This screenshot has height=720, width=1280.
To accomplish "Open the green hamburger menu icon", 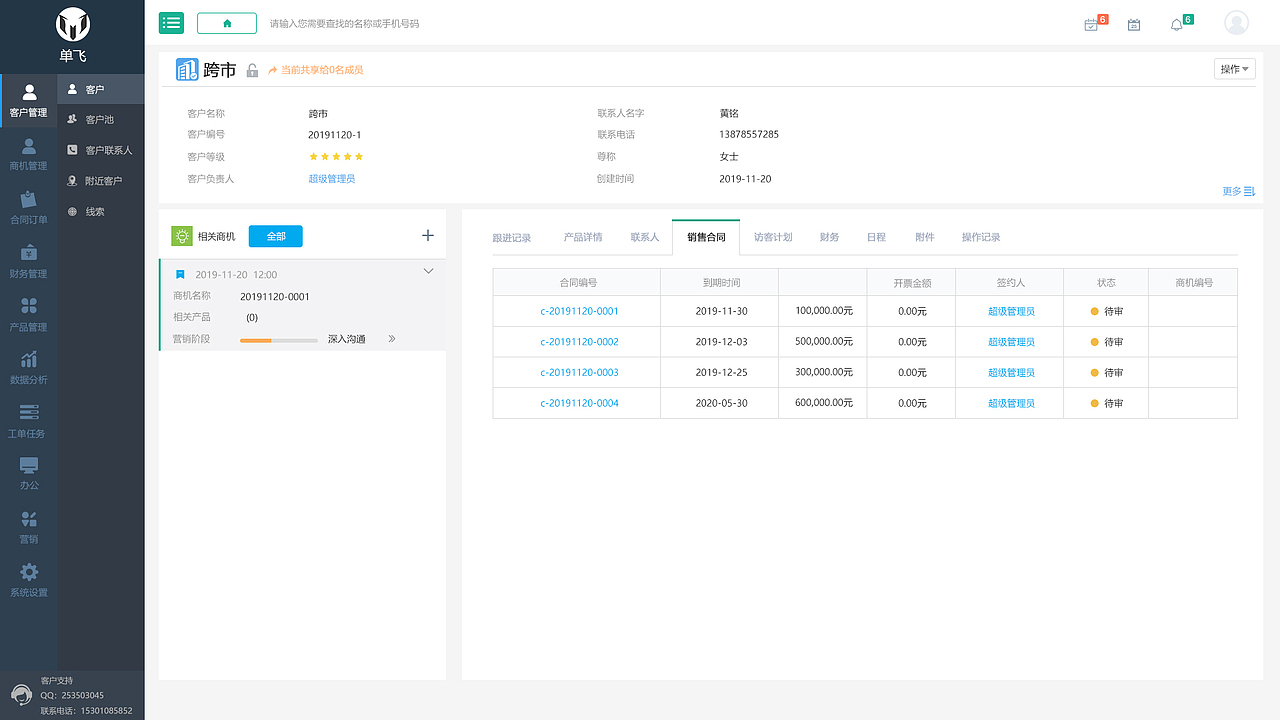I will 171,22.
